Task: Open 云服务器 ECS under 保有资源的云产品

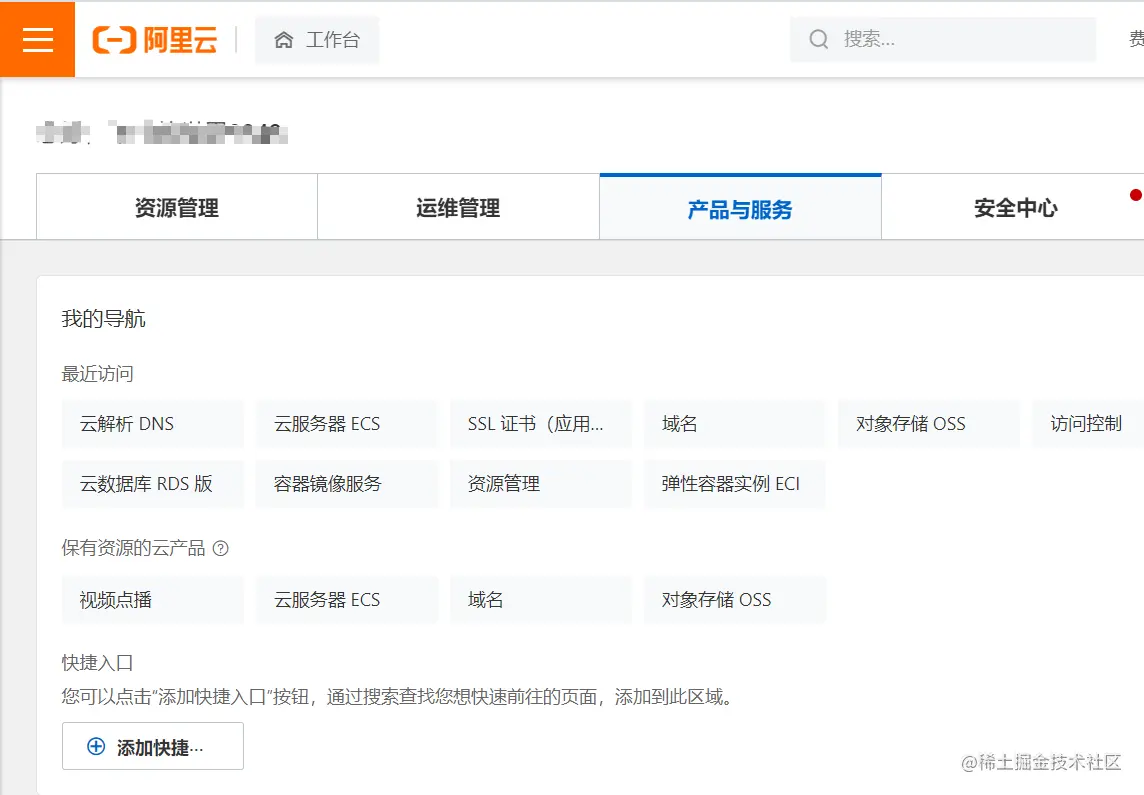Action: [x=347, y=600]
